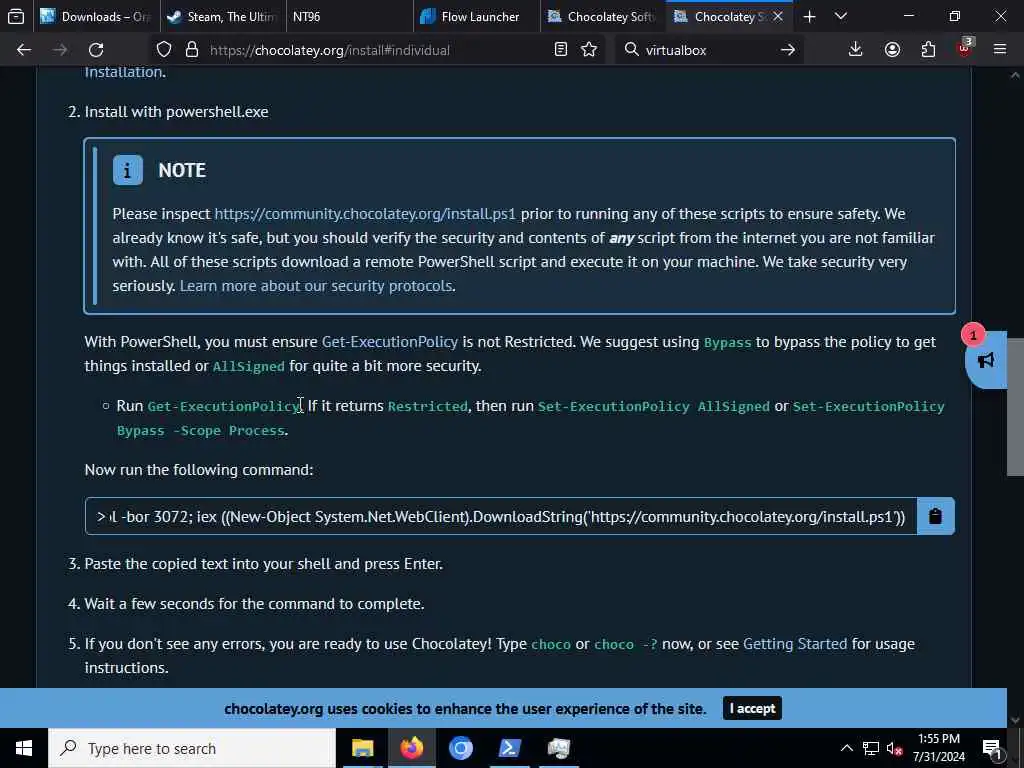Click the install command text box

pyautogui.click(x=501, y=516)
